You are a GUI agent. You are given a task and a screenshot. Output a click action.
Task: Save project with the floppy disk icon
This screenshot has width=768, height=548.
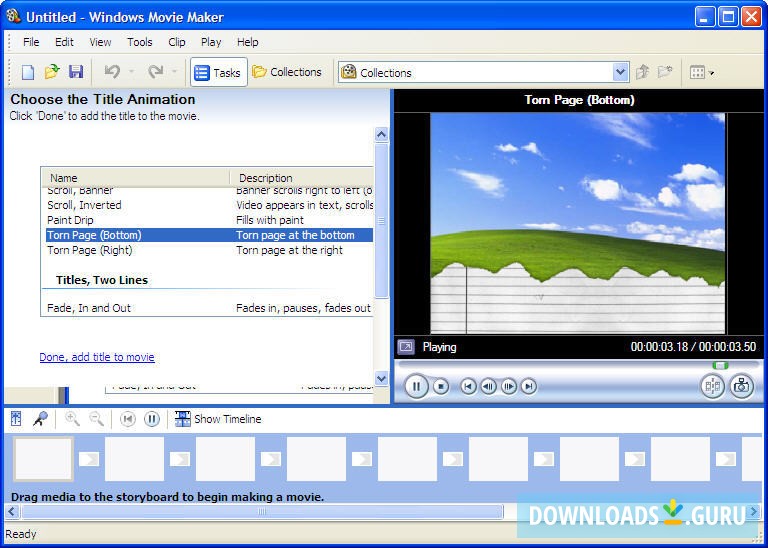pos(76,72)
